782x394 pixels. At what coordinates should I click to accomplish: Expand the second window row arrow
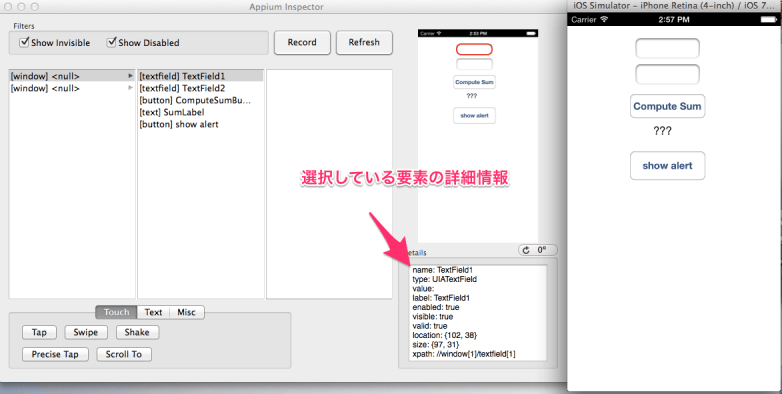tap(131, 88)
